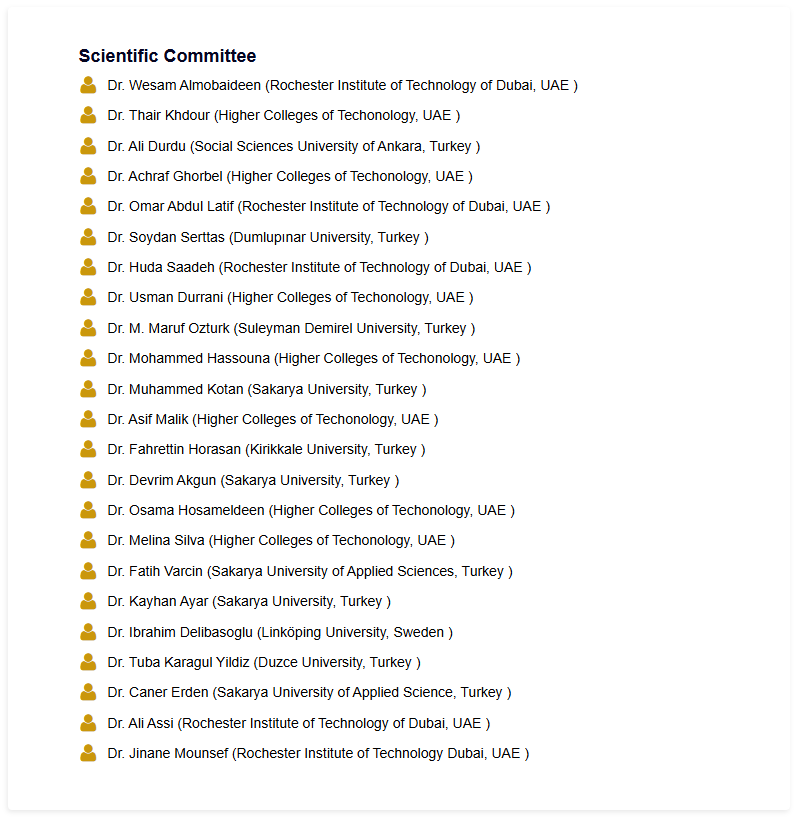The width and height of the screenshot is (802, 818).
Task: Click the person icon for Dr. Usman Durrani
Action: 88,297
